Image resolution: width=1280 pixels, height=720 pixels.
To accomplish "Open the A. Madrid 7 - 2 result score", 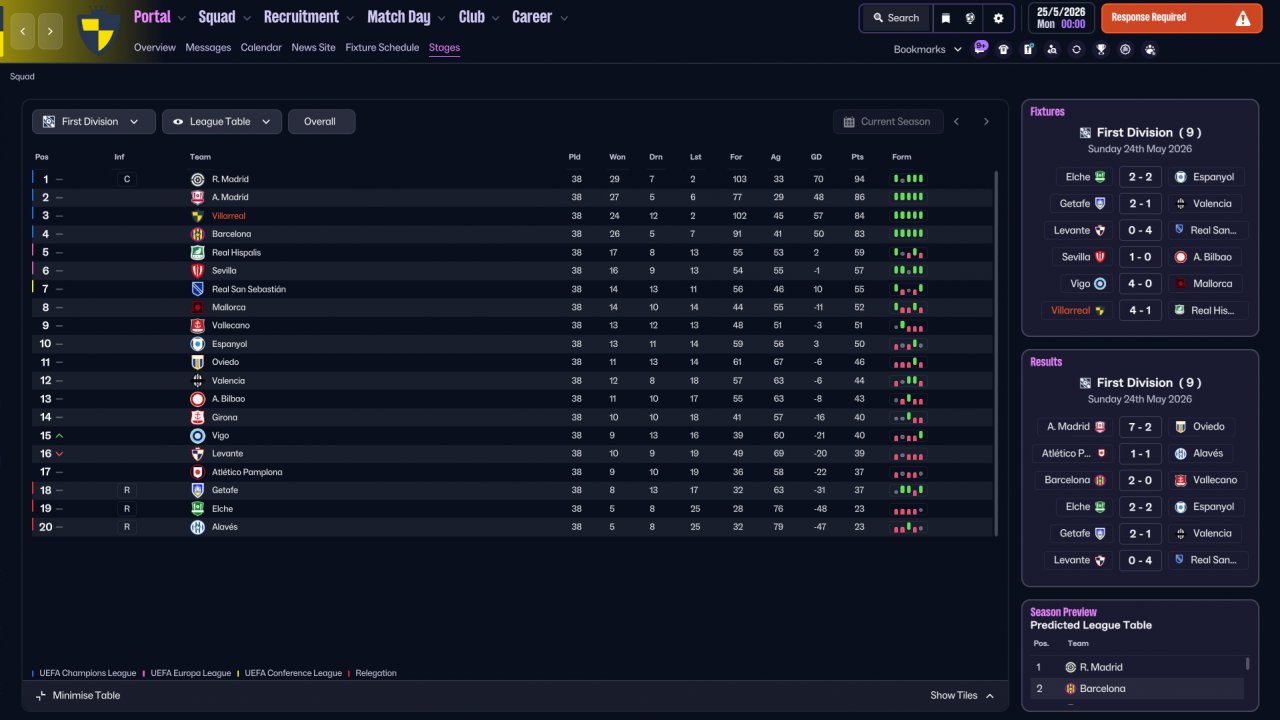I will (x=1140, y=427).
